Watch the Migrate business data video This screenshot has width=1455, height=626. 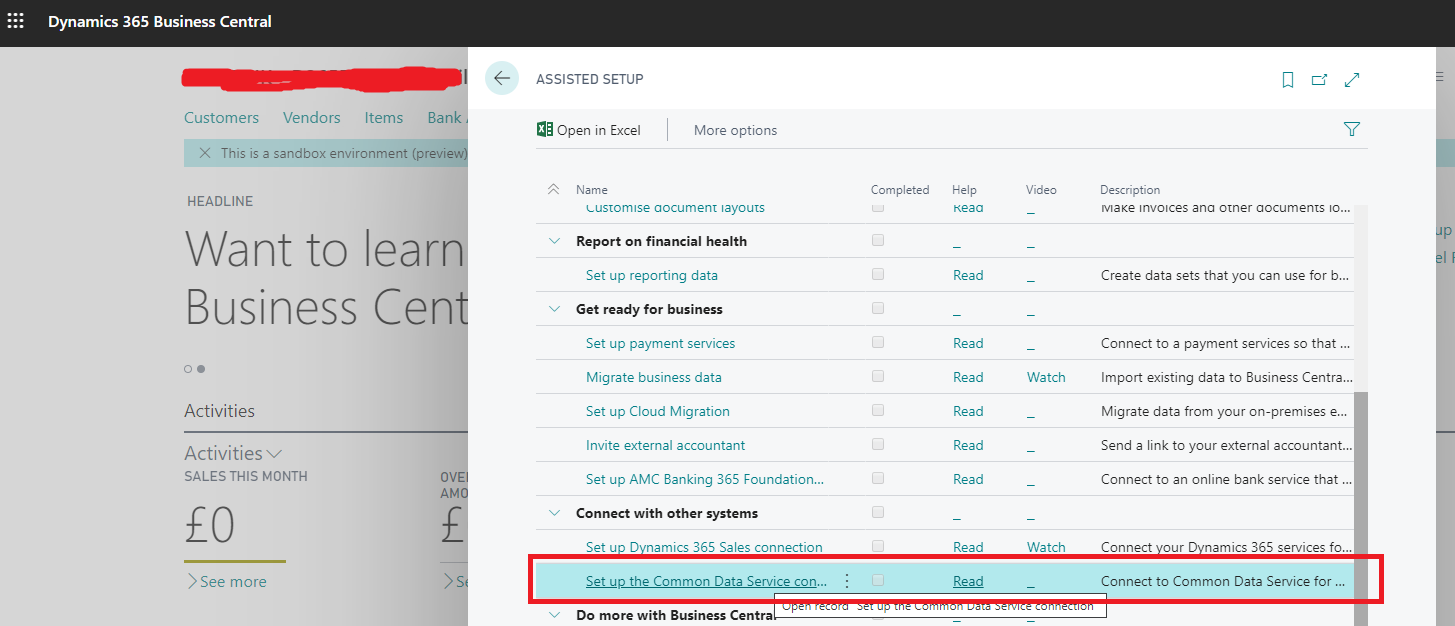[1046, 377]
